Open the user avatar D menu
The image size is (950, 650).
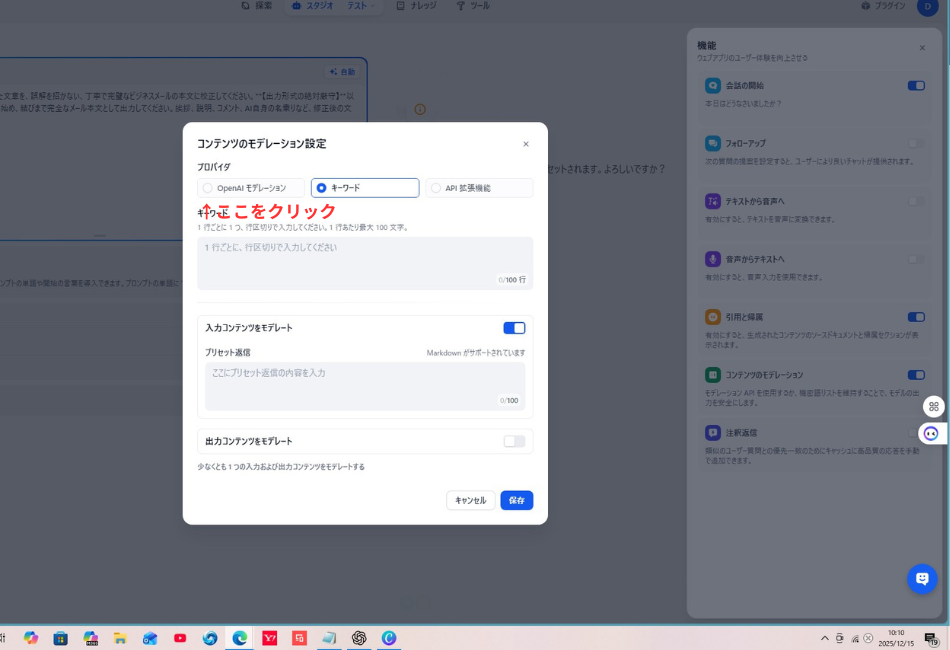[927, 6]
